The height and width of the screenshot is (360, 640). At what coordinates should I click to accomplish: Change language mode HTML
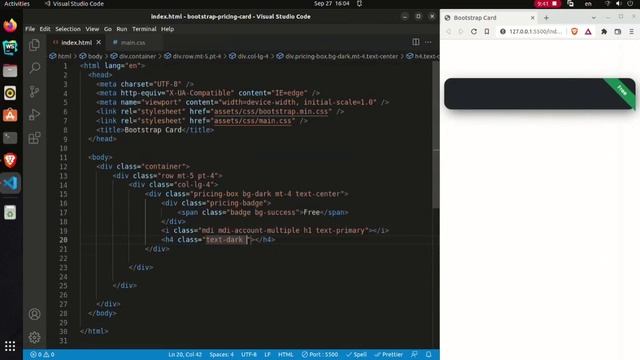285,354
